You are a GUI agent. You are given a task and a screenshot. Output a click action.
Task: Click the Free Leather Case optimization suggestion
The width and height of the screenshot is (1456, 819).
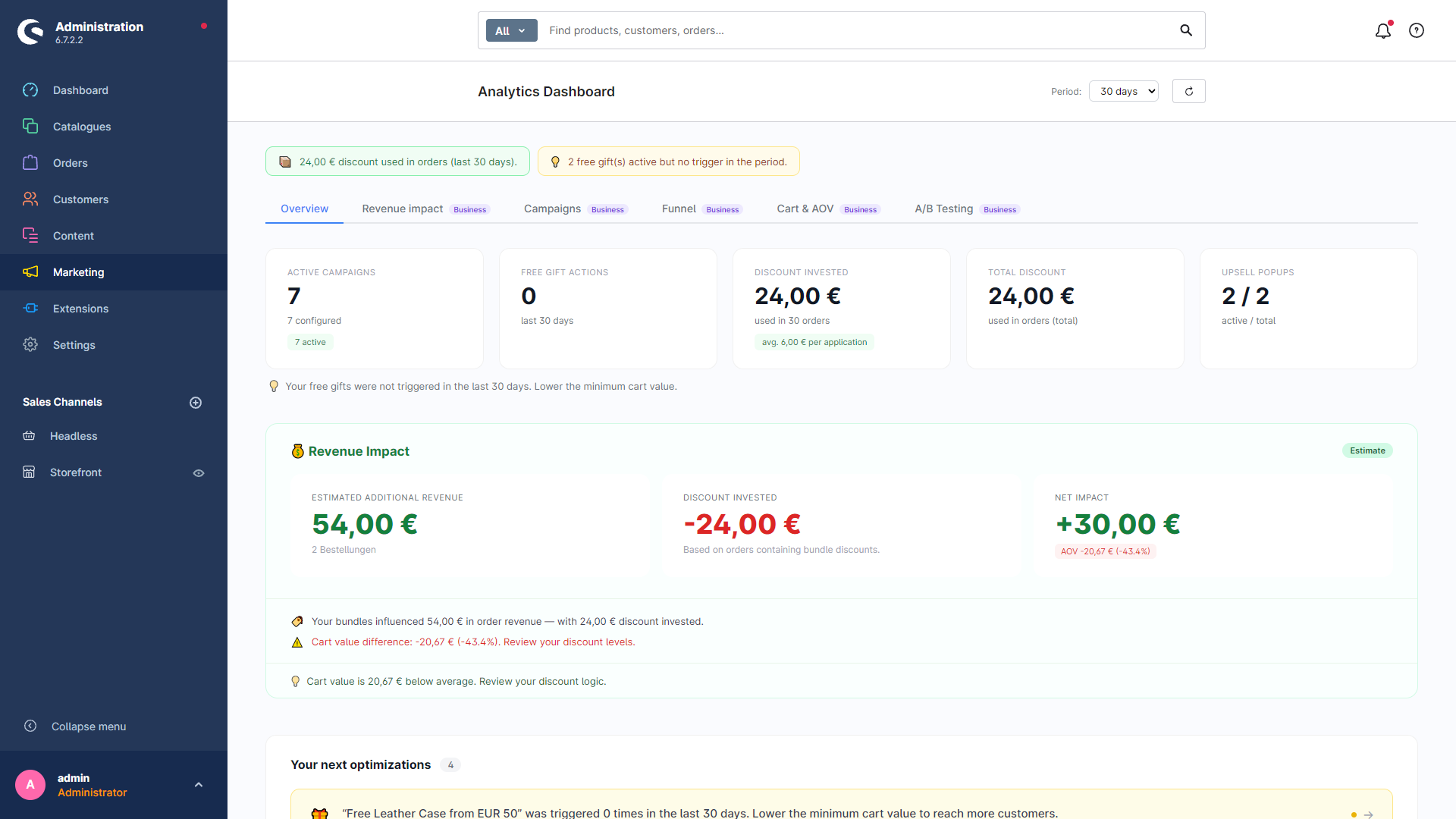pyautogui.click(x=842, y=805)
